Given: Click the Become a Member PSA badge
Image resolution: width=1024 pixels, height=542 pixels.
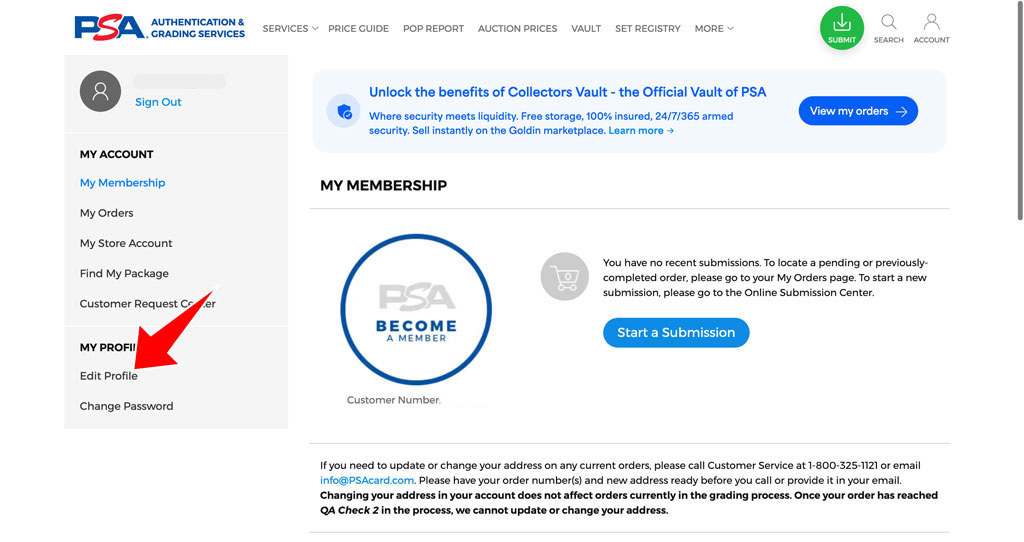Looking at the screenshot, I should [416, 310].
